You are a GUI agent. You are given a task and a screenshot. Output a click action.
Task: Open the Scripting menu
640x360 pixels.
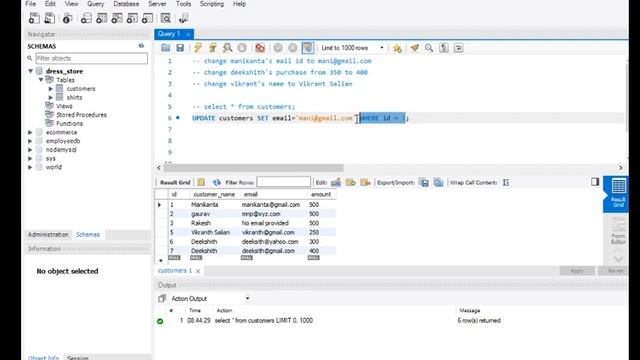point(211,4)
